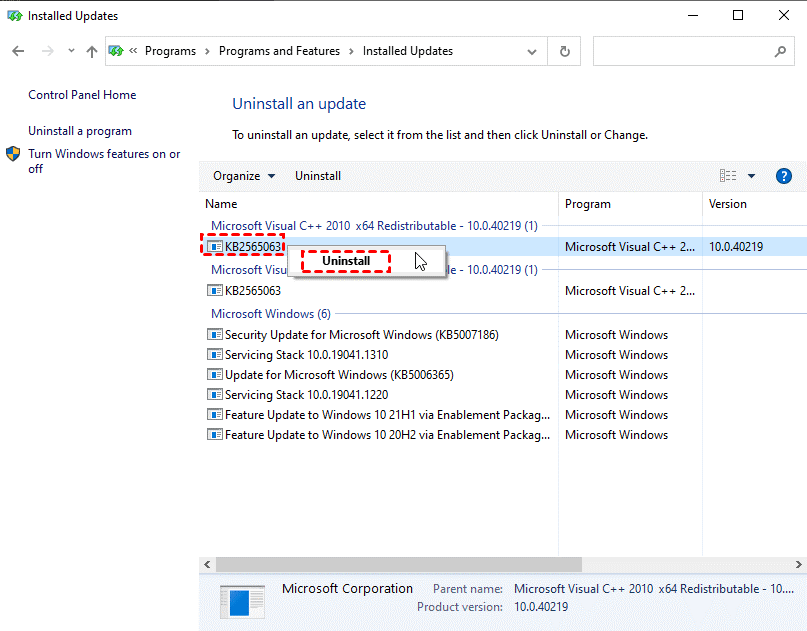
Task: Open Control Panel Home
Action: pyautogui.click(x=82, y=95)
